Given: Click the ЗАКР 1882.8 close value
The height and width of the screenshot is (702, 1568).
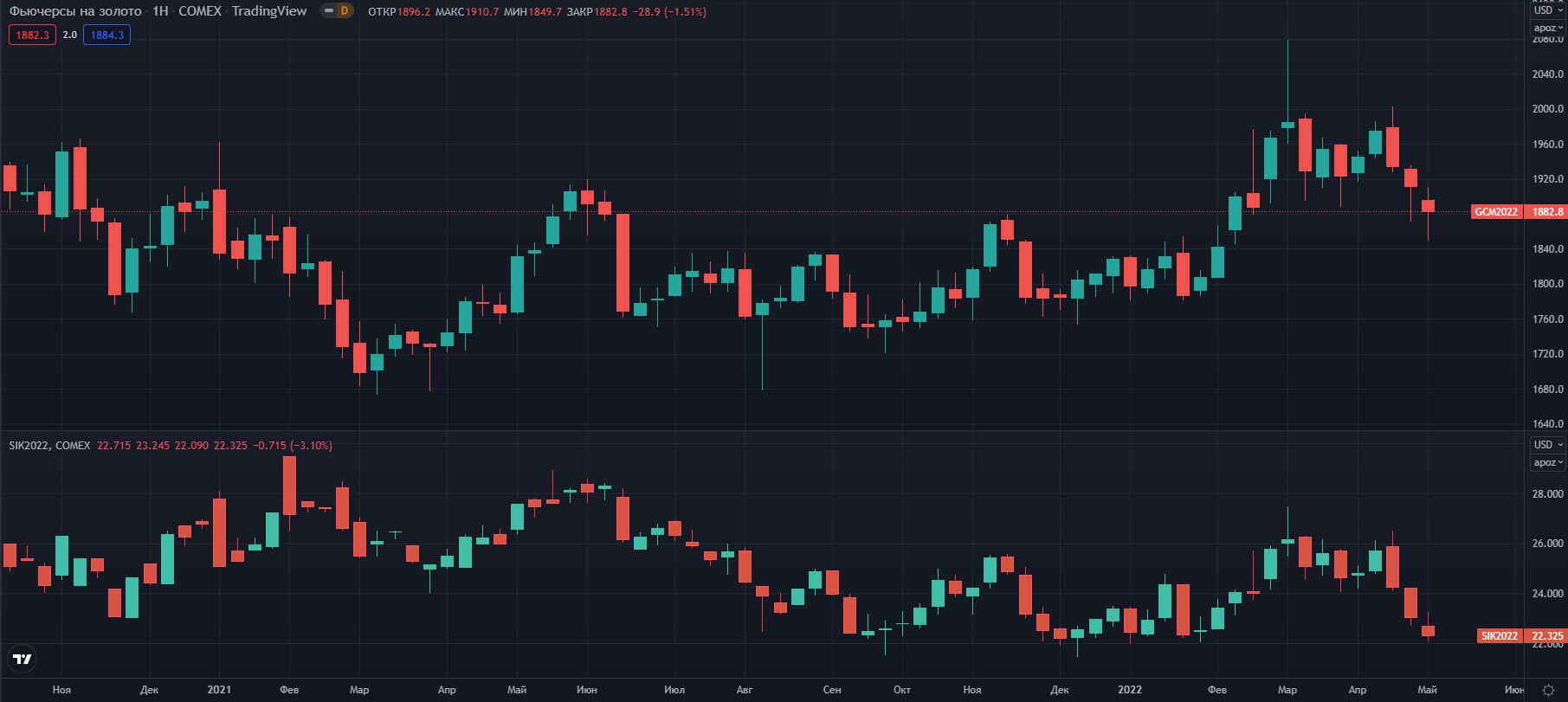Looking at the screenshot, I should (x=597, y=12).
